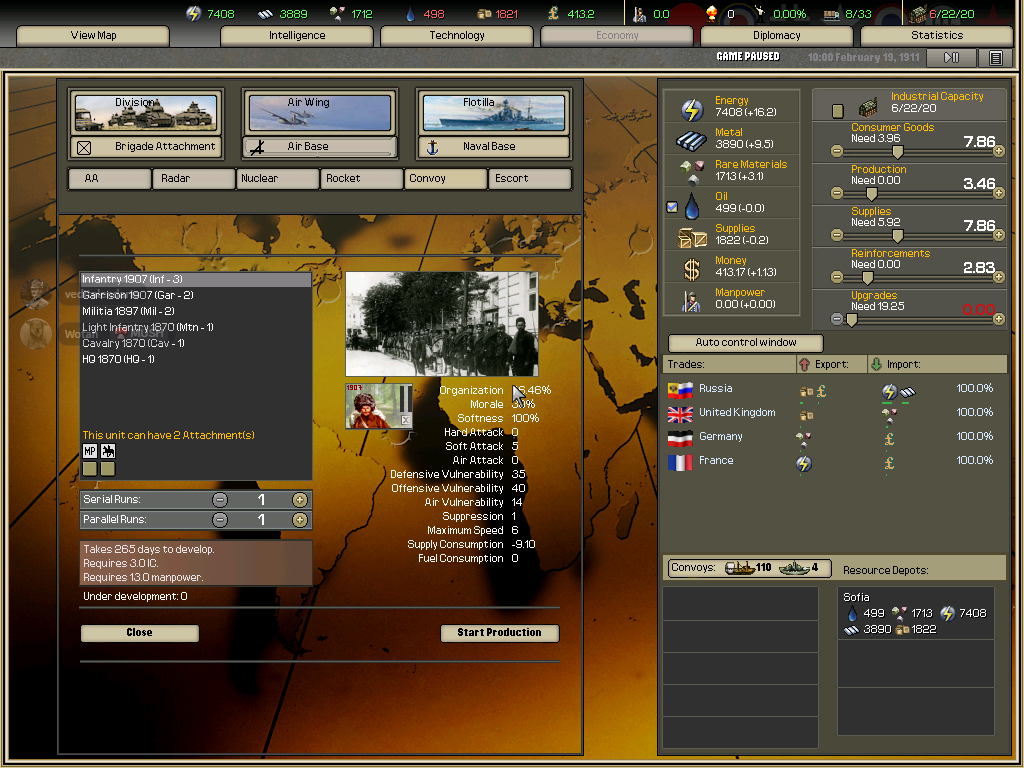The width and height of the screenshot is (1024, 768).
Task: Click the Convoy production button
Action: pos(446,178)
